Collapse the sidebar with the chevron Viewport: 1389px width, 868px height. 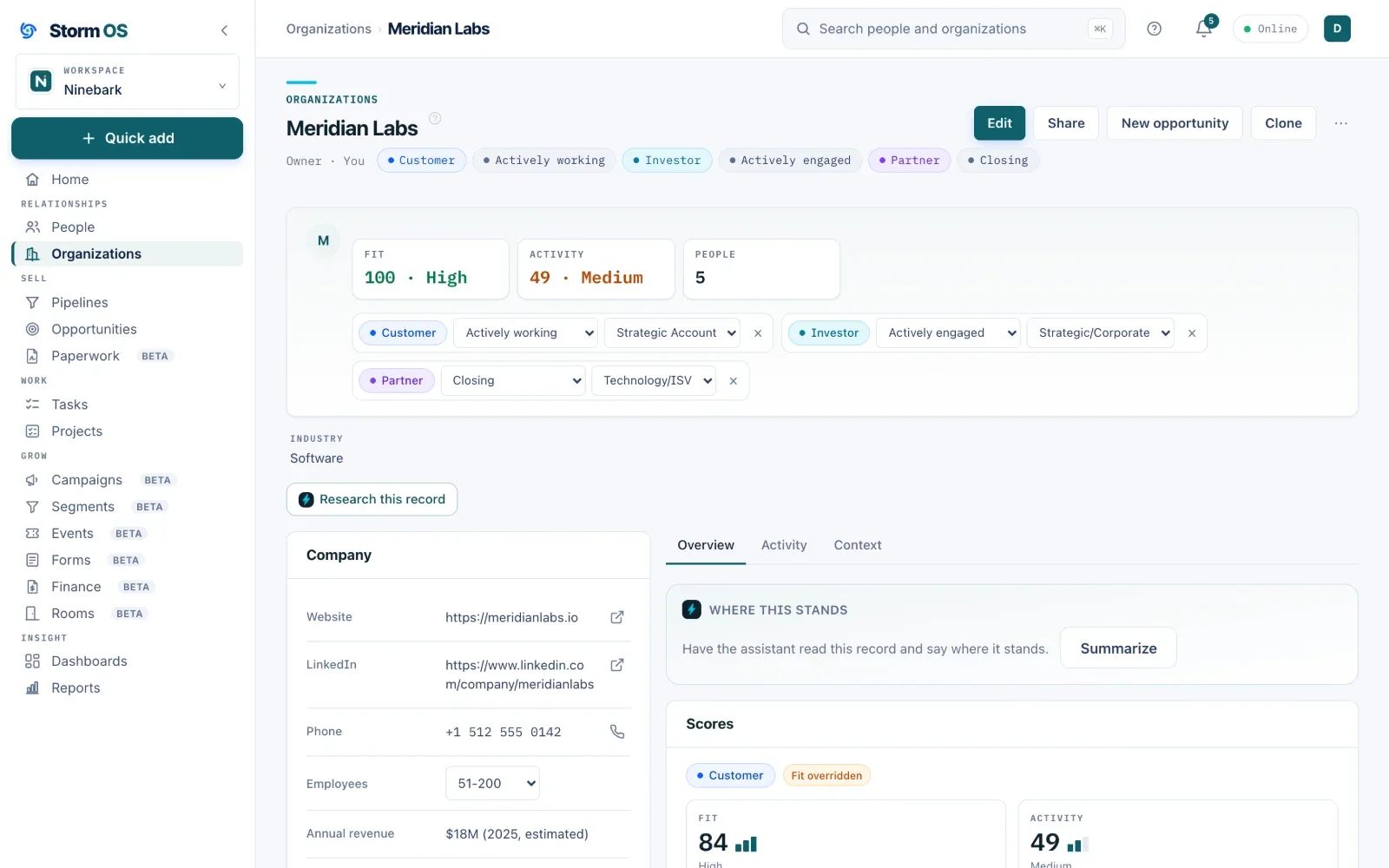224,30
